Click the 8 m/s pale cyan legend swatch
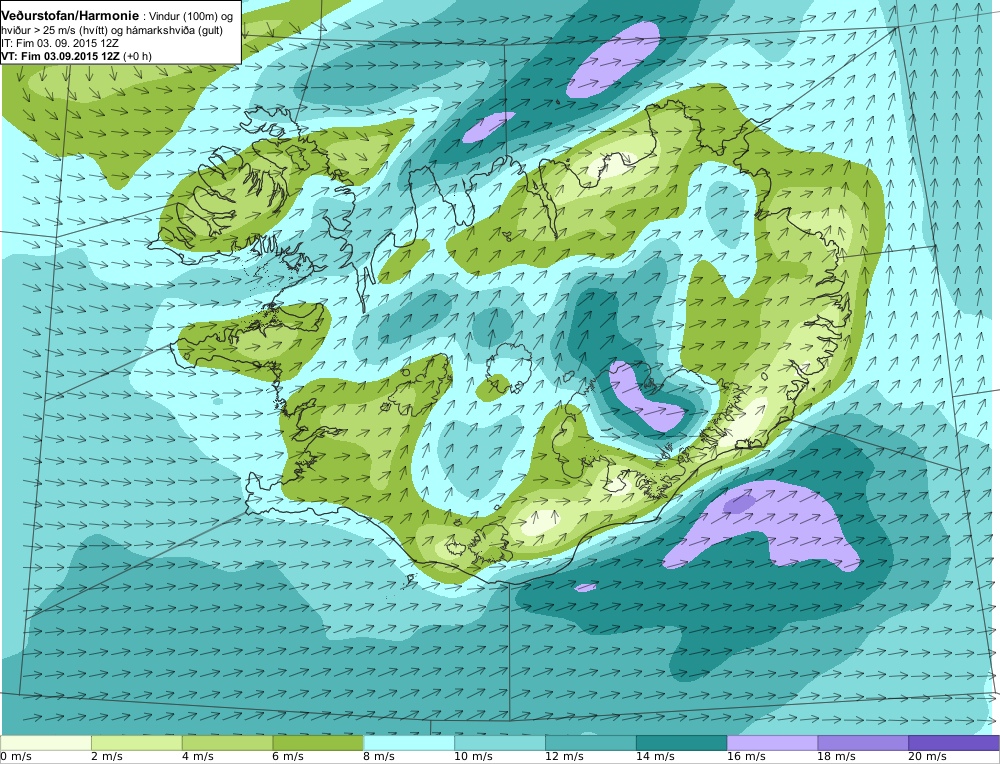 (x=409, y=743)
